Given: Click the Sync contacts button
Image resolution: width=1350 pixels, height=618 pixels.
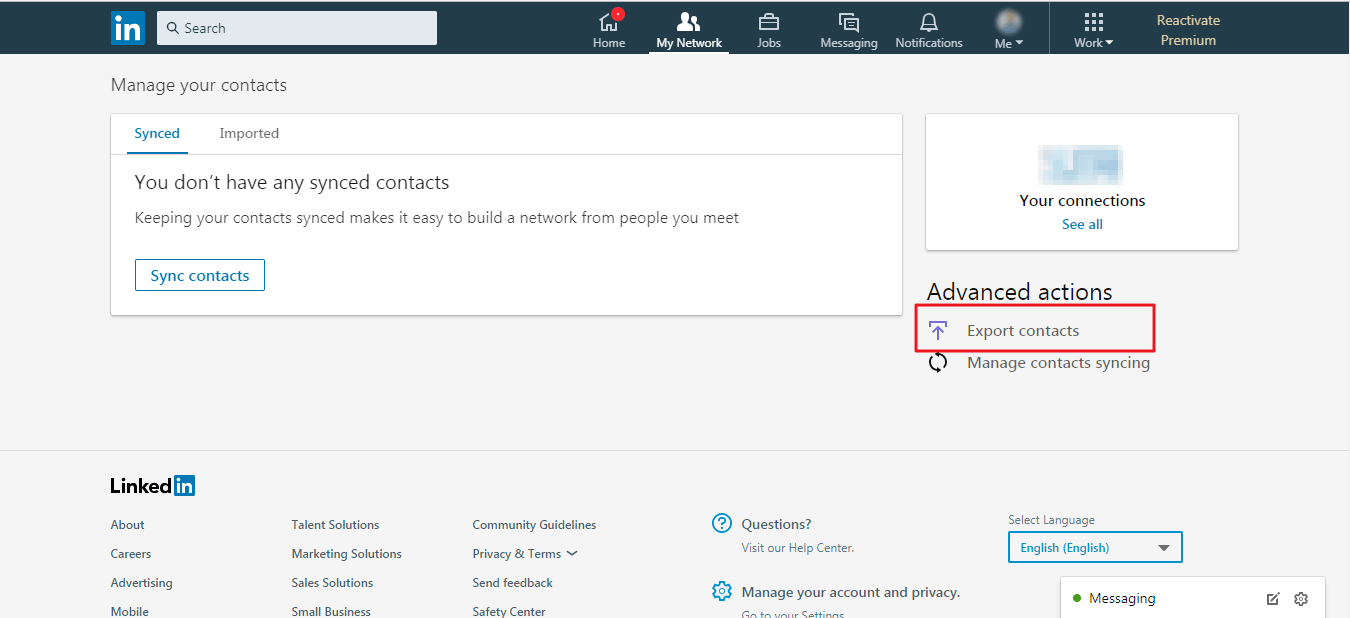Looking at the screenshot, I should pyautogui.click(x=200, y=275).
